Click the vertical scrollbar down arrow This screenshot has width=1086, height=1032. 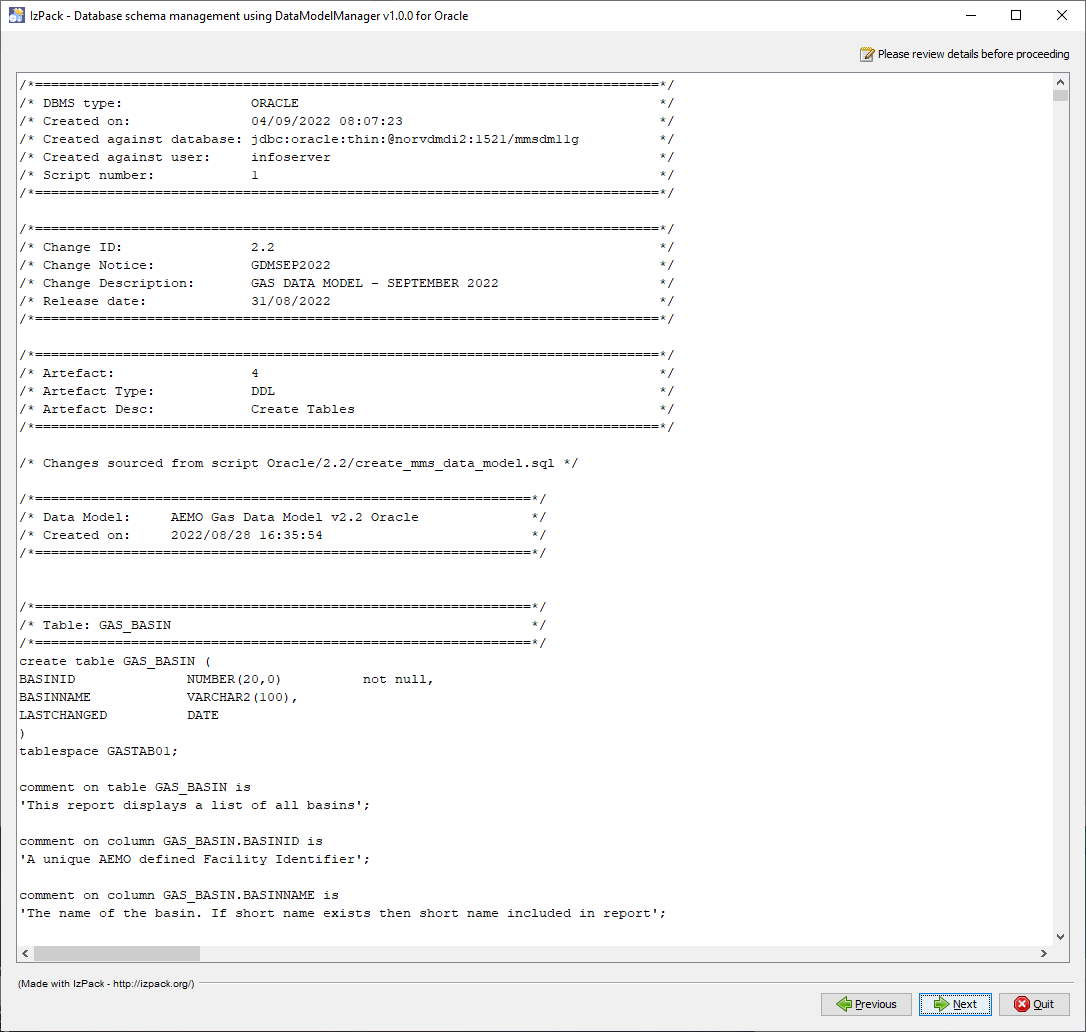tap(1061, 937)
